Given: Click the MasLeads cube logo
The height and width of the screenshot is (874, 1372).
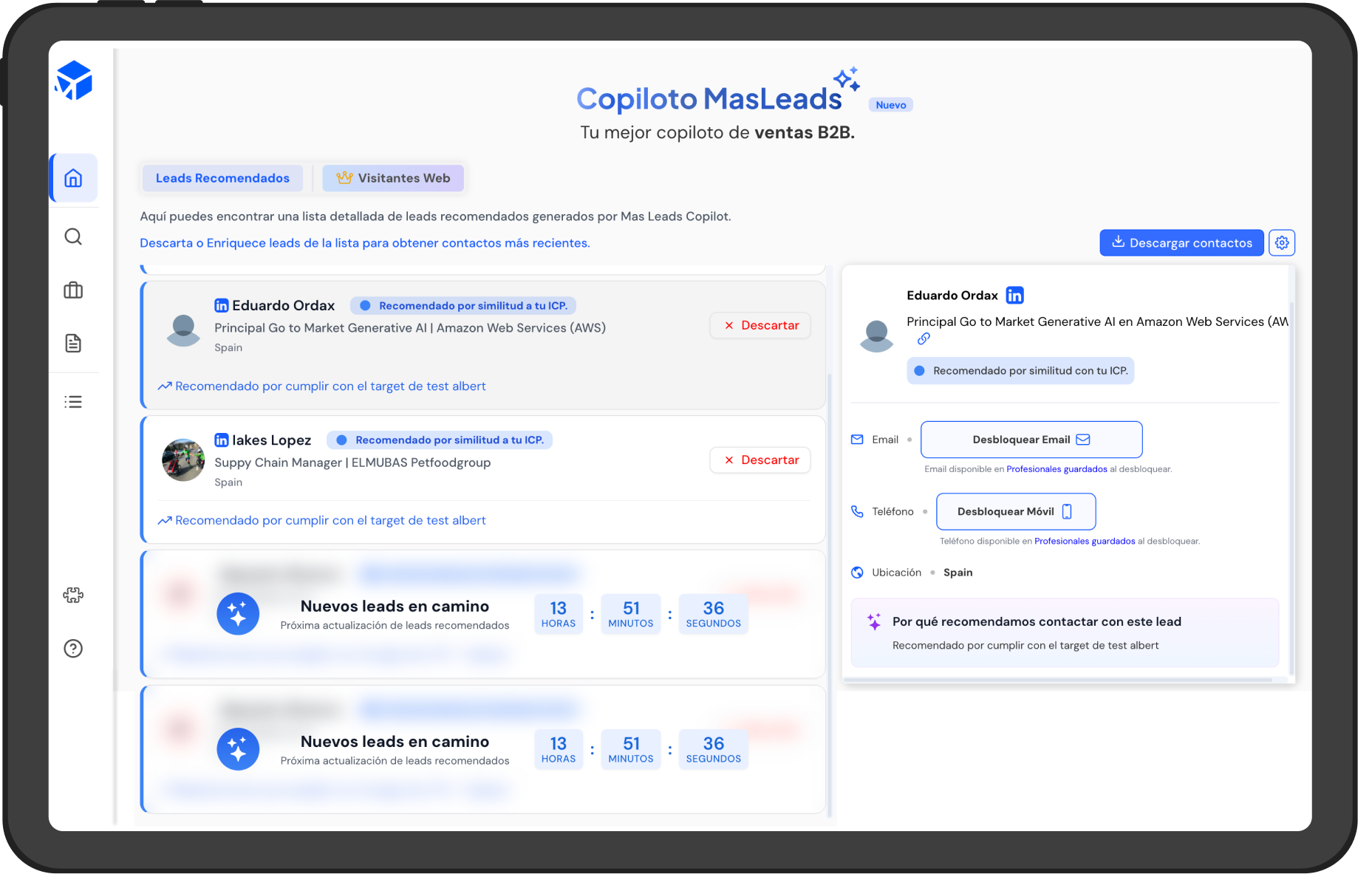Looking at the screenshot, I should pos(73,81).
